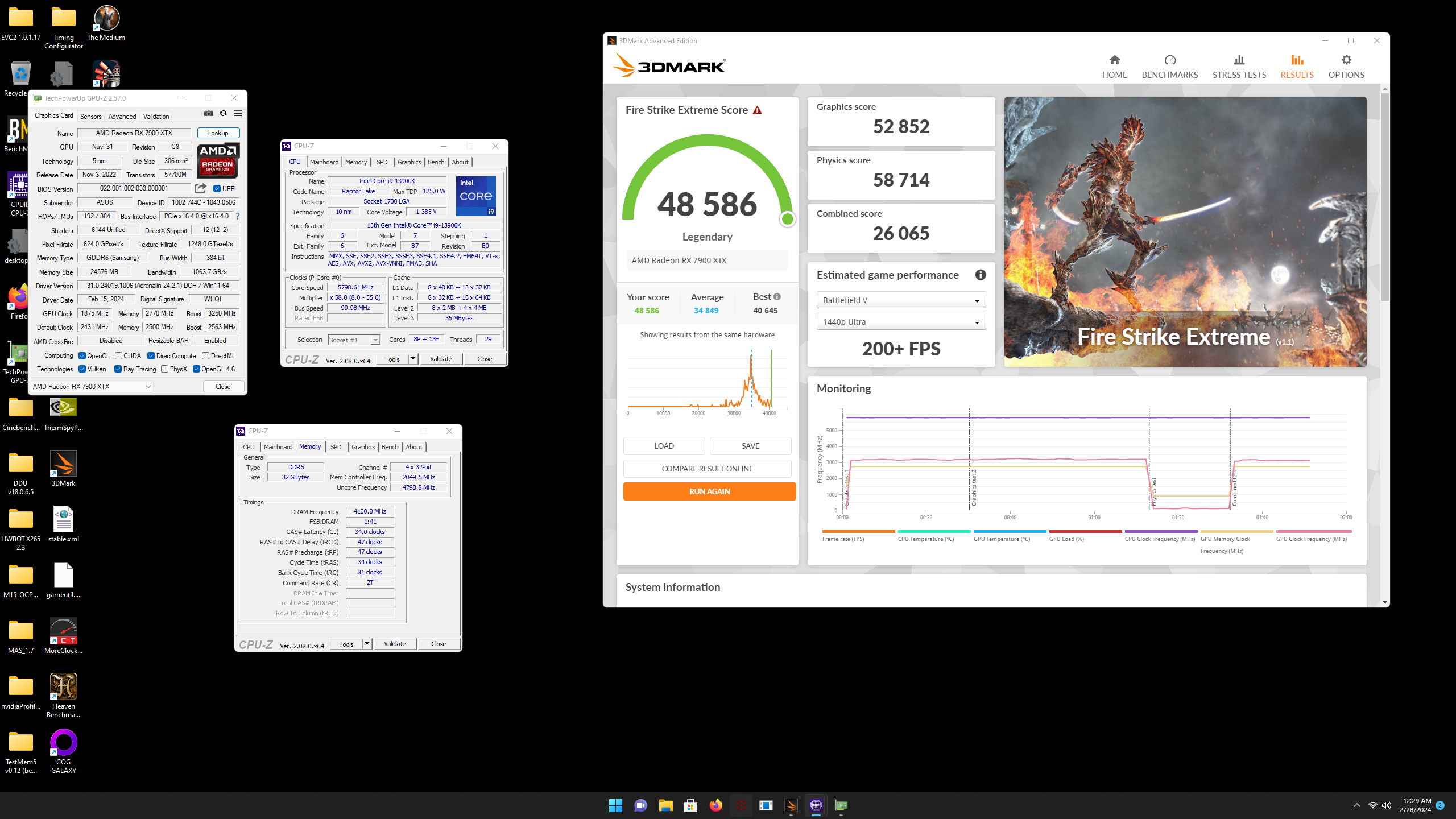The image size is (1456, 819).
Task: Click the SAVE result button
Action: tap(750, 446)
